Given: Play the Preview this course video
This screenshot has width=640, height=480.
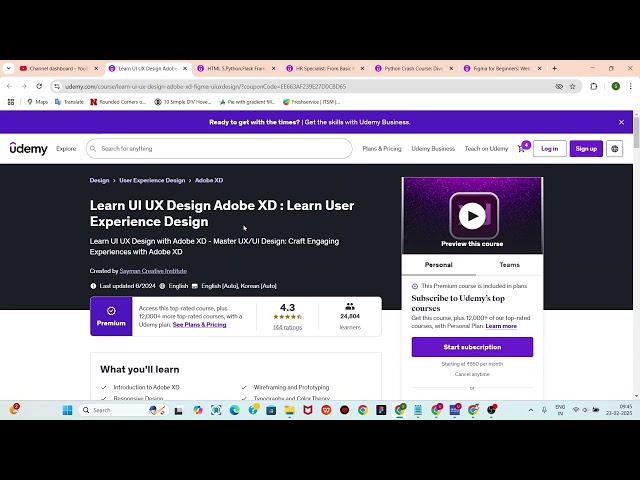Looking at the screenshot, I should 472,216.
